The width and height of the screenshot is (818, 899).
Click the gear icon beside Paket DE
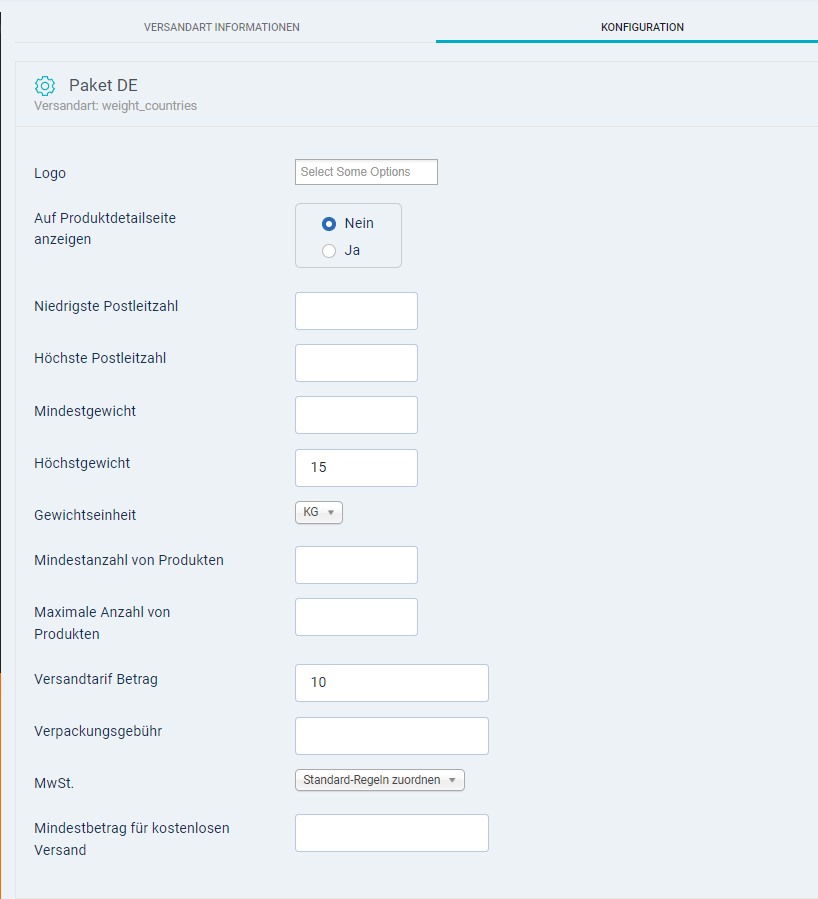tap(45, 86)
